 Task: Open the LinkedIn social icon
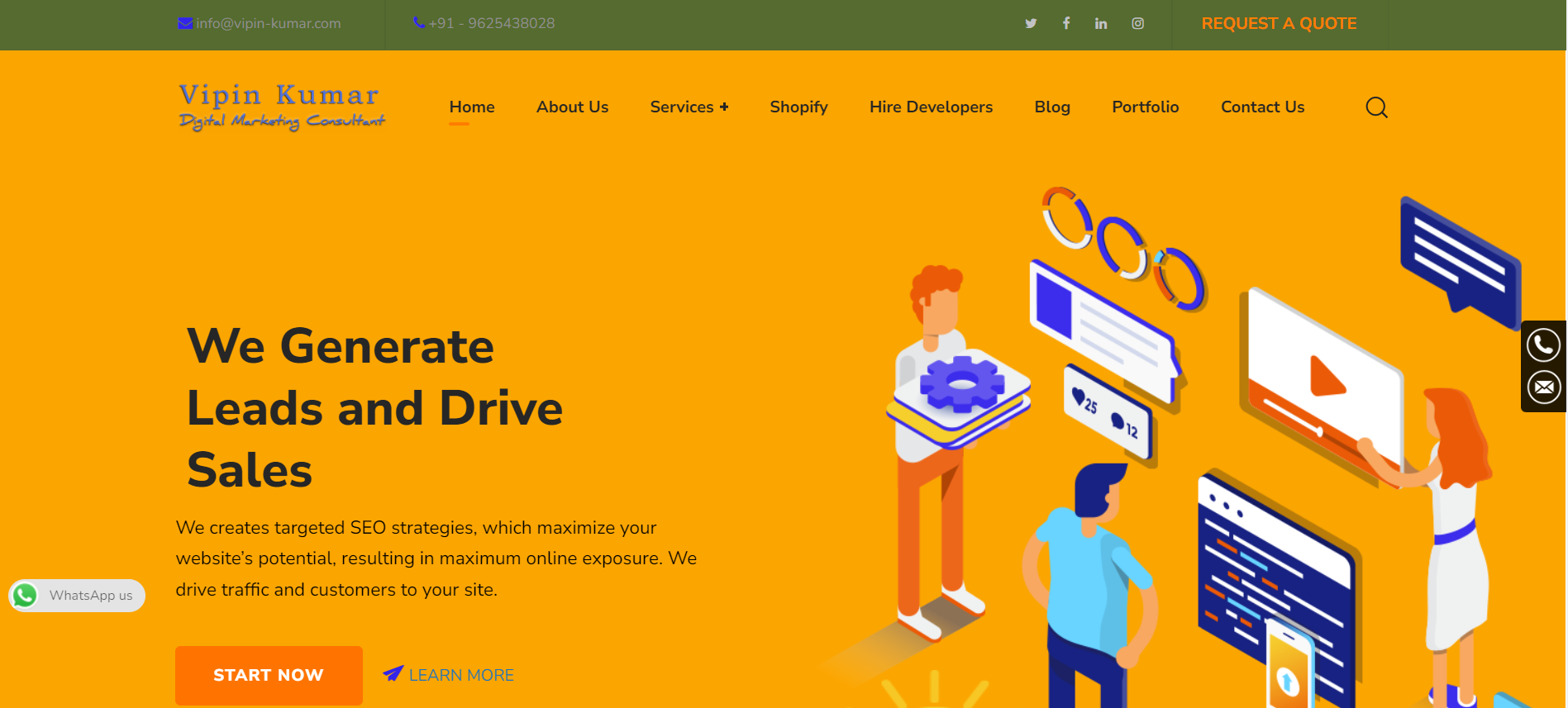[x=1101, y=23]
